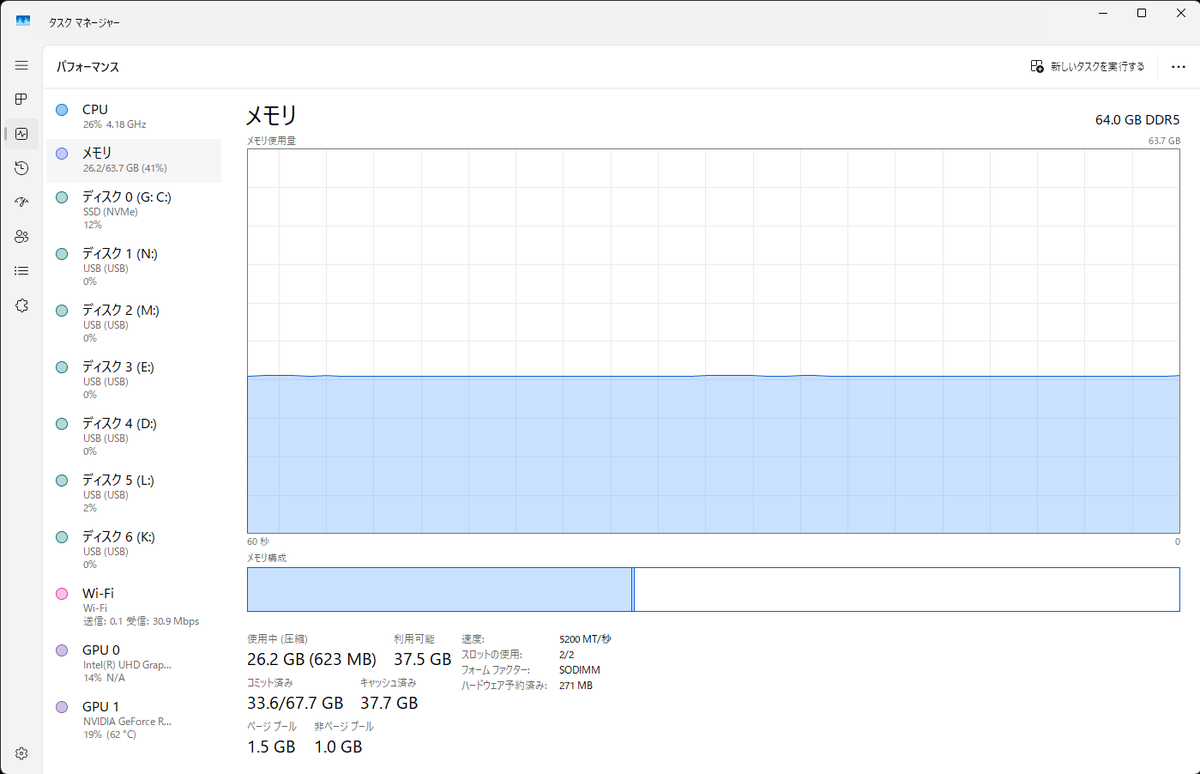Open the Startup apps gauge icon
The height and width of the screenshot is (774, 1200).
pyautogui.click(x=21, y=202)
